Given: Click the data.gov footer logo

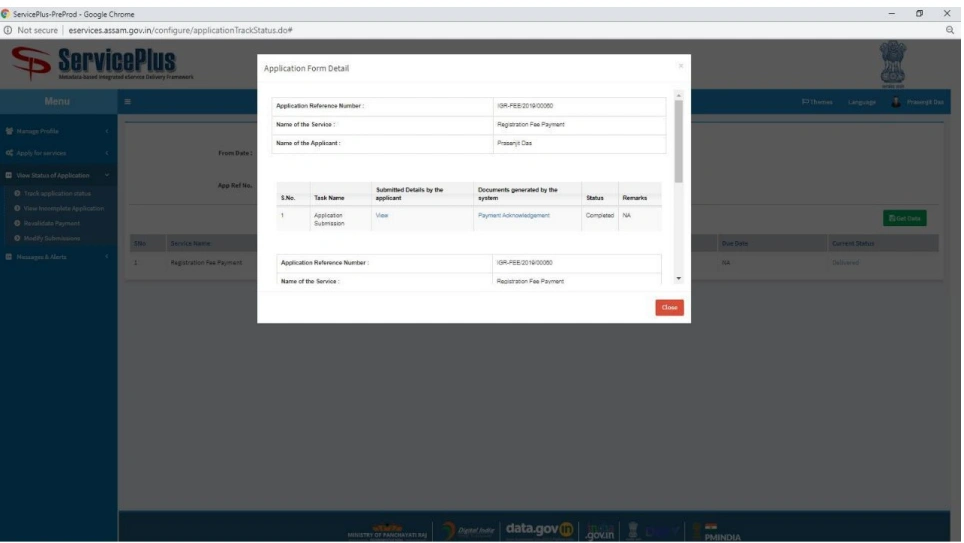Looking at the screenshot, I should tap(539, 529).
